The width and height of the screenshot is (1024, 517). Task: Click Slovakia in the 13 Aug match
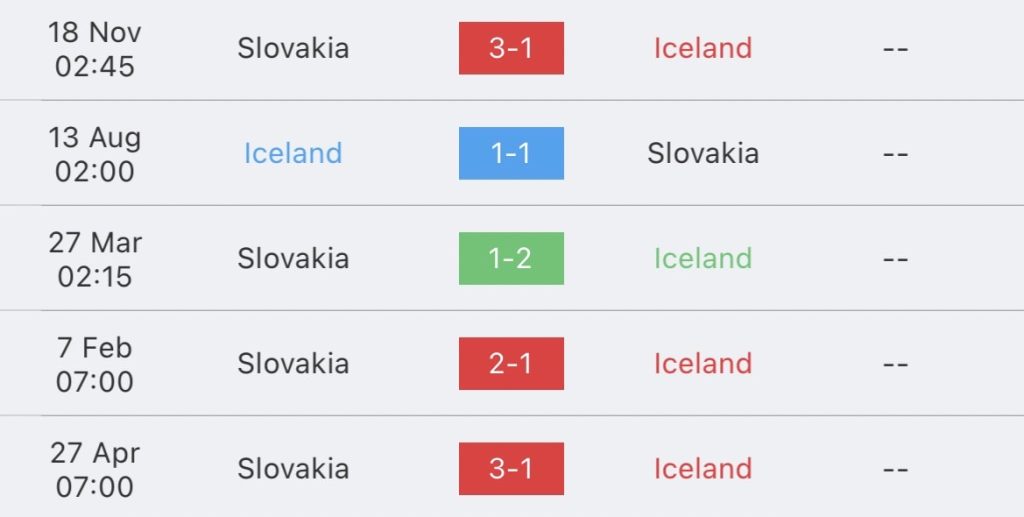point(702,153)
